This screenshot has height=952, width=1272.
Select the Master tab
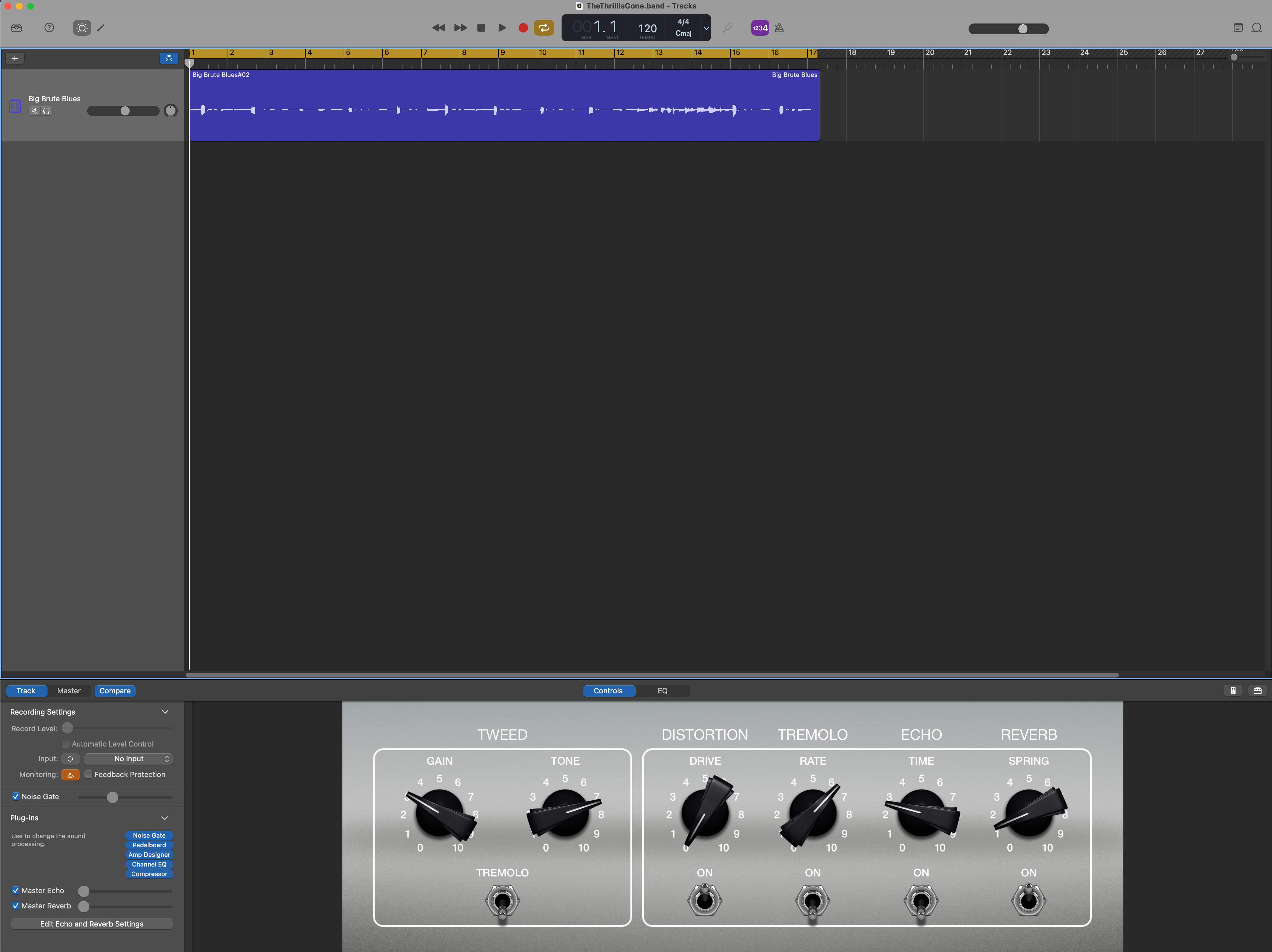(x=69, y=691)
